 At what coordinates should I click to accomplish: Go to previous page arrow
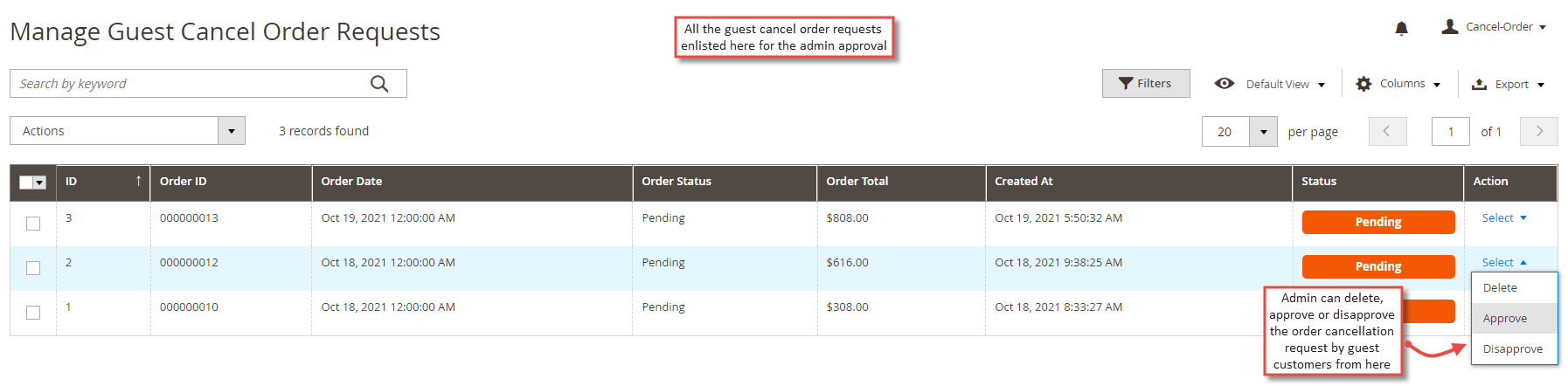1387,131
